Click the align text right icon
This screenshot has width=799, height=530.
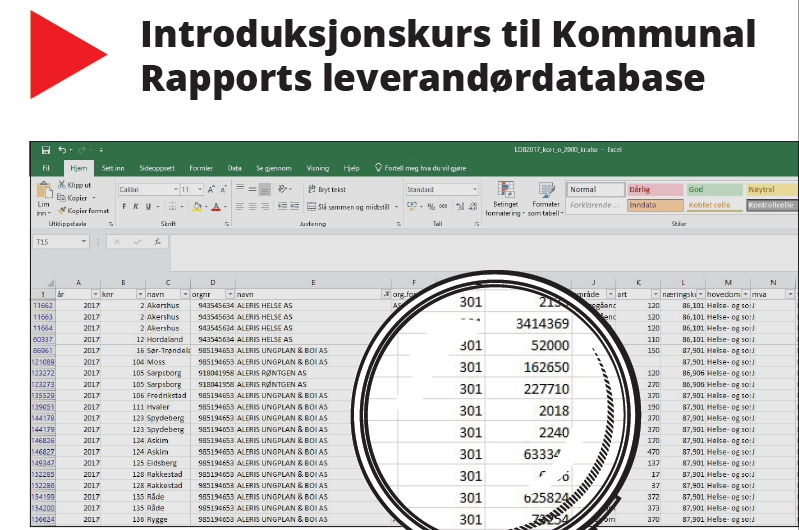click(x=264, y=206)
